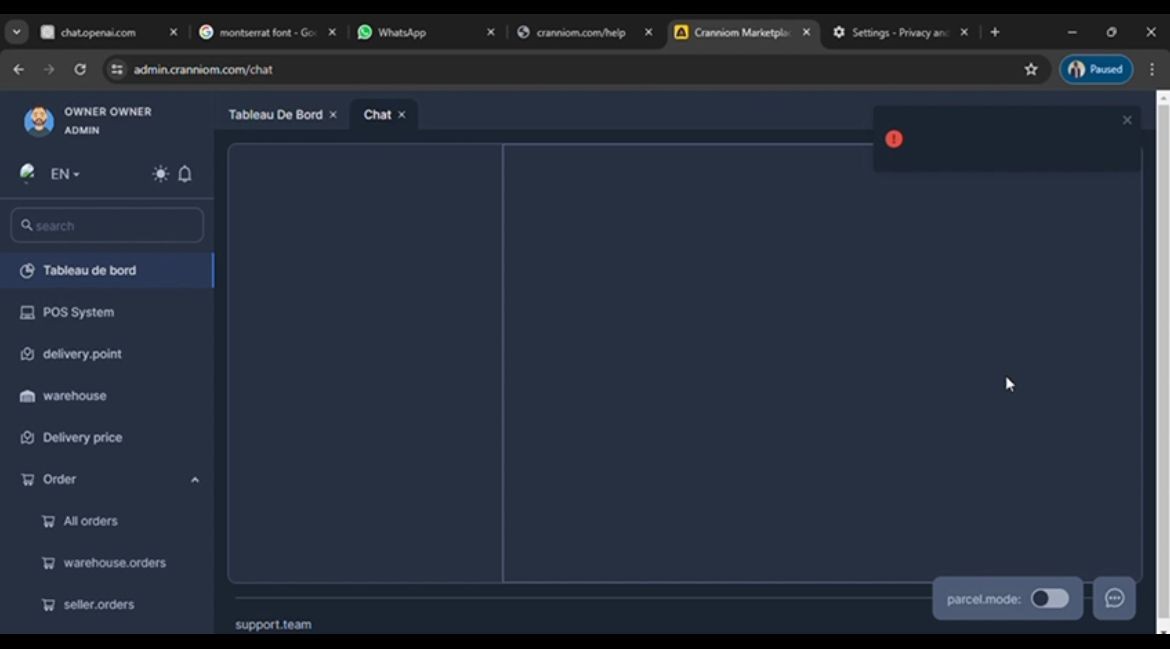Switch to the cranniom.com/help browser tab
The image size is (1170, 649).
click(x=581, y=32)
